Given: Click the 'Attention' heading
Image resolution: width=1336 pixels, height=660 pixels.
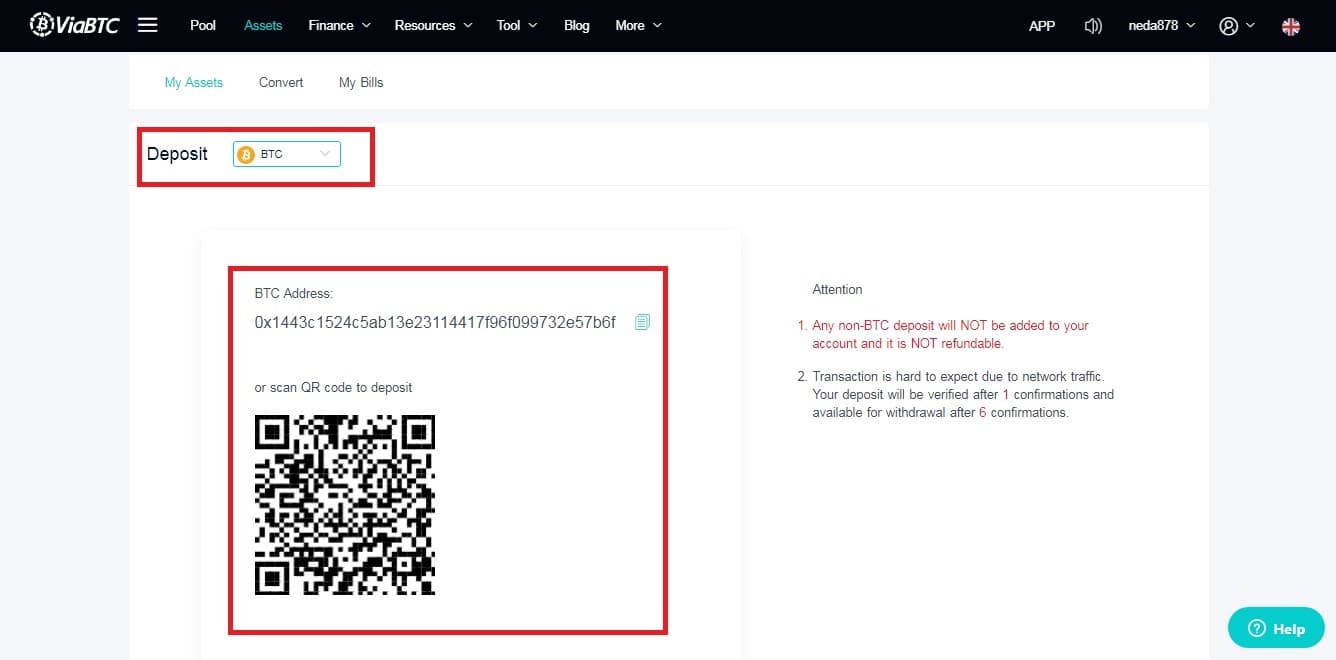Looking at the screenshot, I should click(x=837, y=289).
